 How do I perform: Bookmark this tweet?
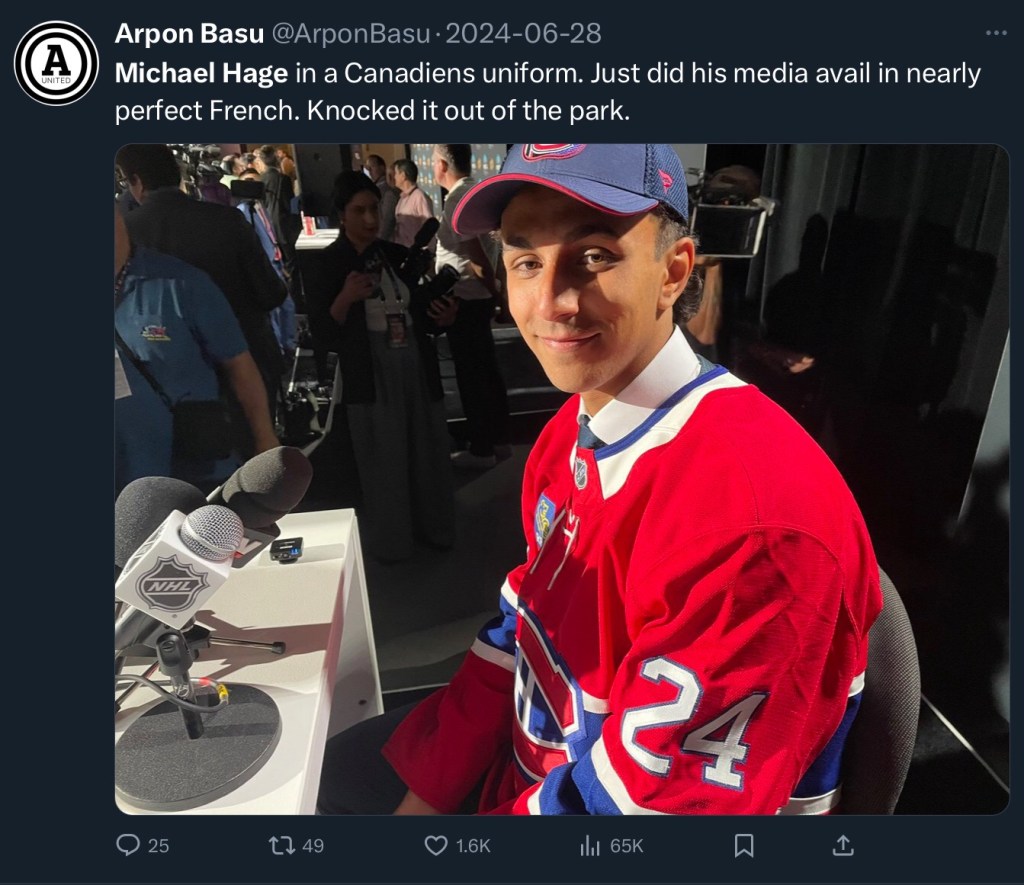(x=744, y=845)
